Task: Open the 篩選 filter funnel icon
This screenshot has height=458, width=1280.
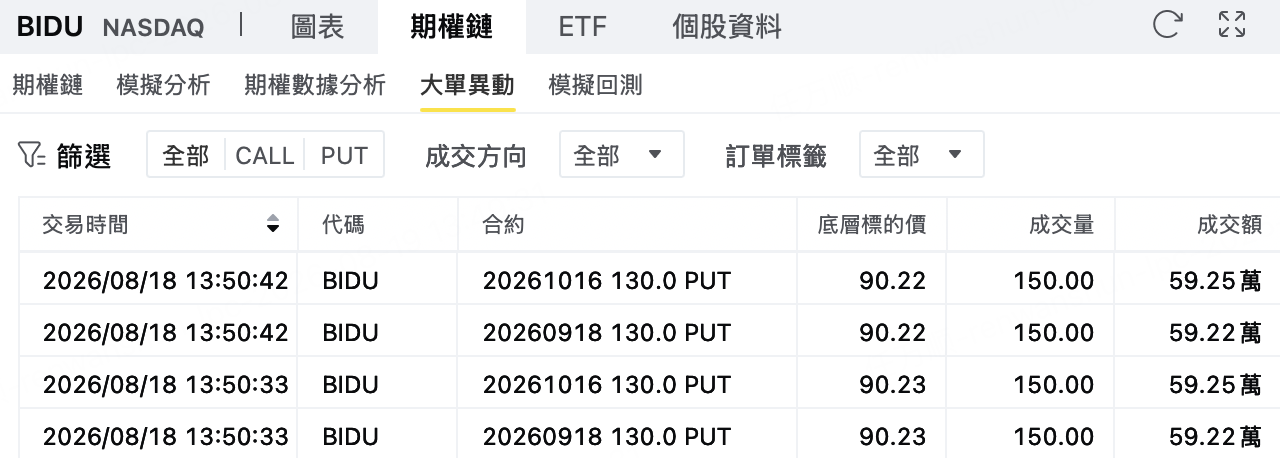Action: 32,155
